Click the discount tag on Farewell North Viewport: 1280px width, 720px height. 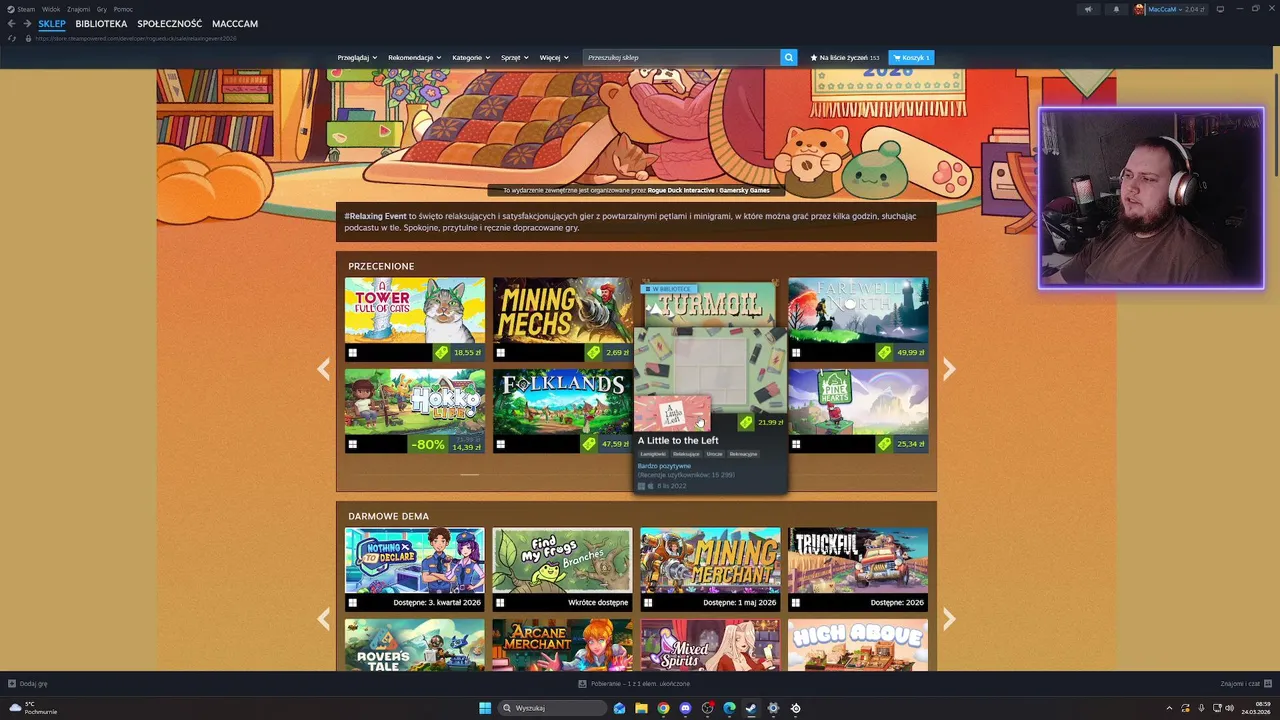point(884,352)
